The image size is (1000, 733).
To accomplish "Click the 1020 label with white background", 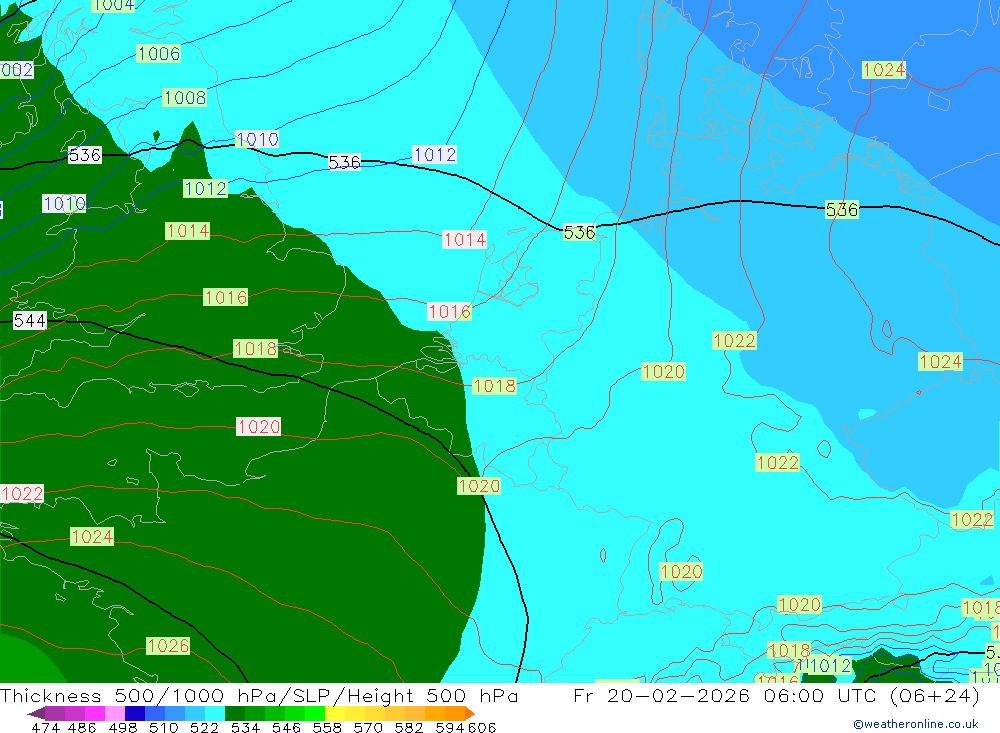I will click(x=258, y=426).
